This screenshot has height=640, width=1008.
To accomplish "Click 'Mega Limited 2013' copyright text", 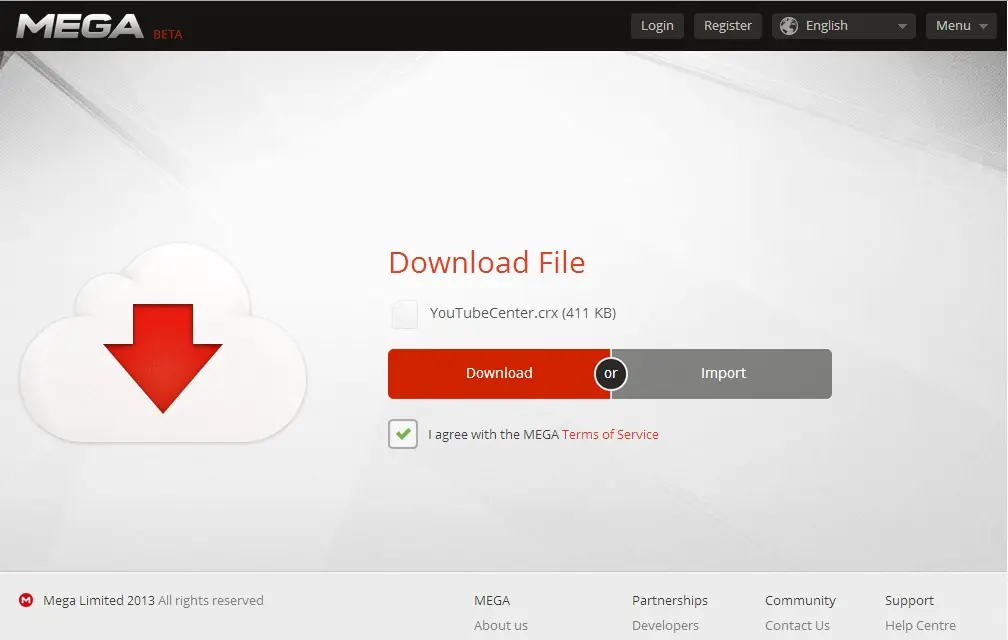I will (99, 600).
